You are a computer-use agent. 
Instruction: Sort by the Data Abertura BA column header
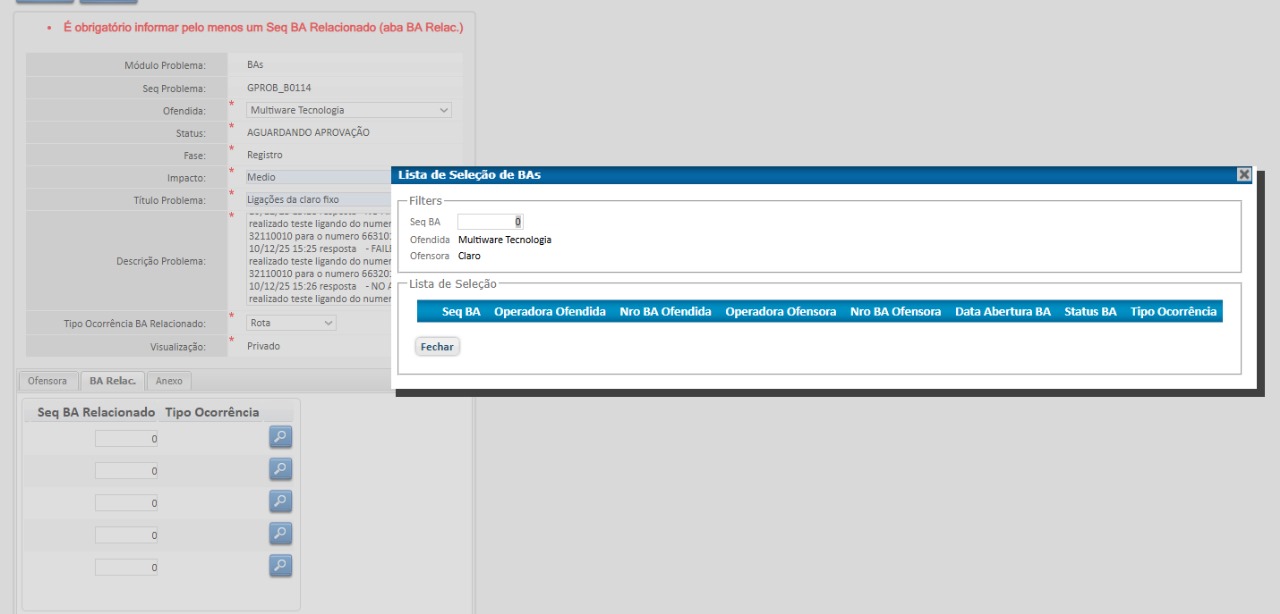click(x=1002, y=312)
